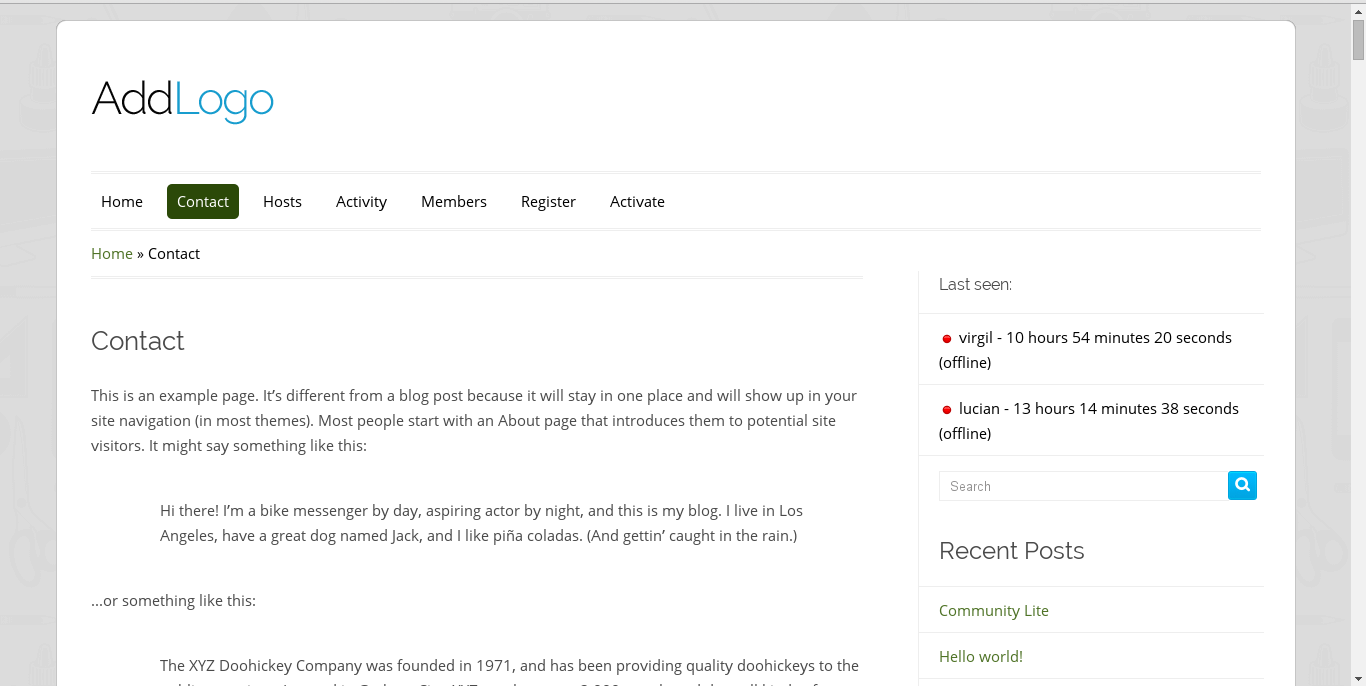Open the Activity menu item
Image resolution: width=1366 pixels, height=686 pixels.
pyautogui.click(x=361, y=201)
